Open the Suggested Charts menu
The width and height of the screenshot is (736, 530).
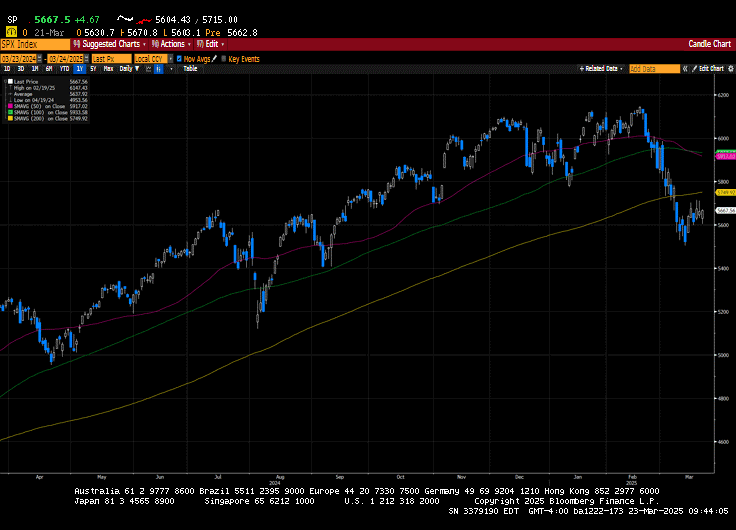(x=110, y=44)
